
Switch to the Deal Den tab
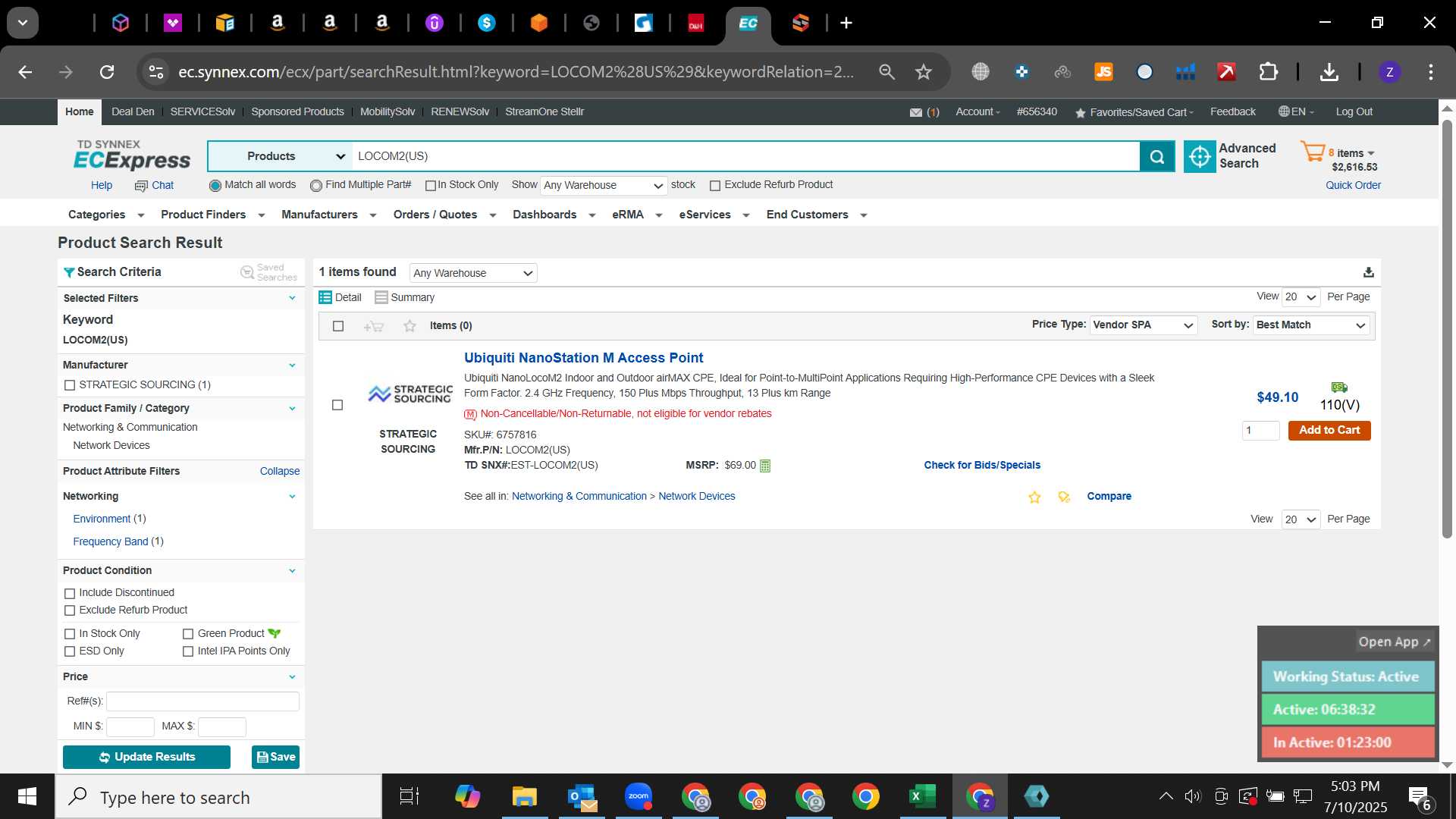[x=133, y=111]
